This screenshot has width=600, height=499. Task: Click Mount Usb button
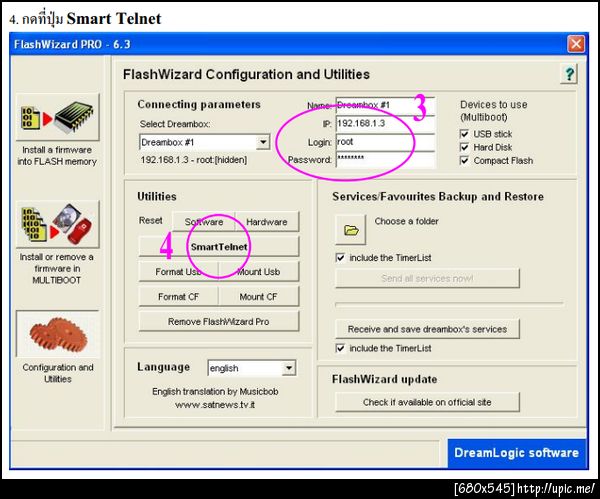[259, 272]
